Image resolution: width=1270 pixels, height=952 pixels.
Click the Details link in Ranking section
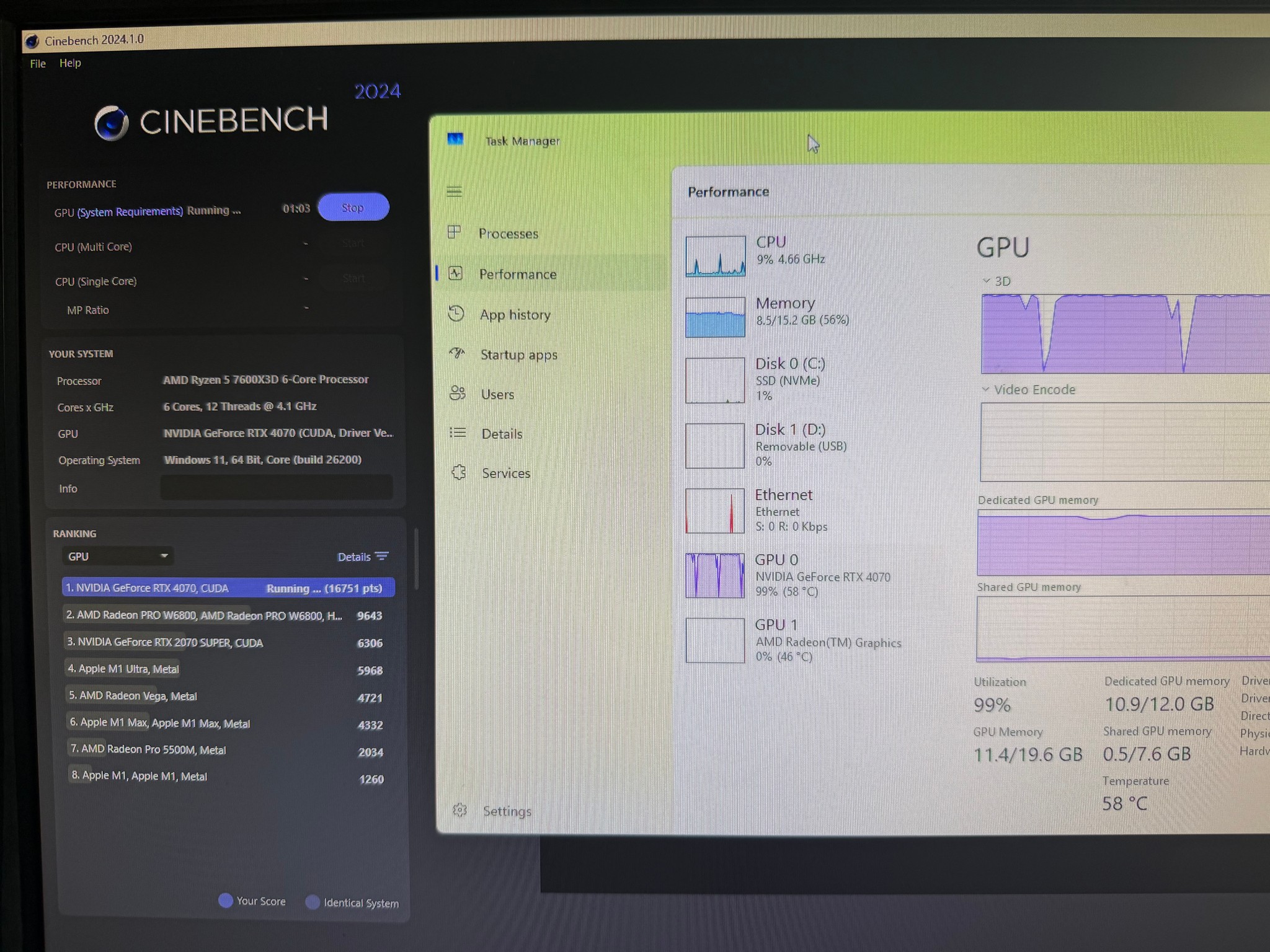tap(353, 557)
